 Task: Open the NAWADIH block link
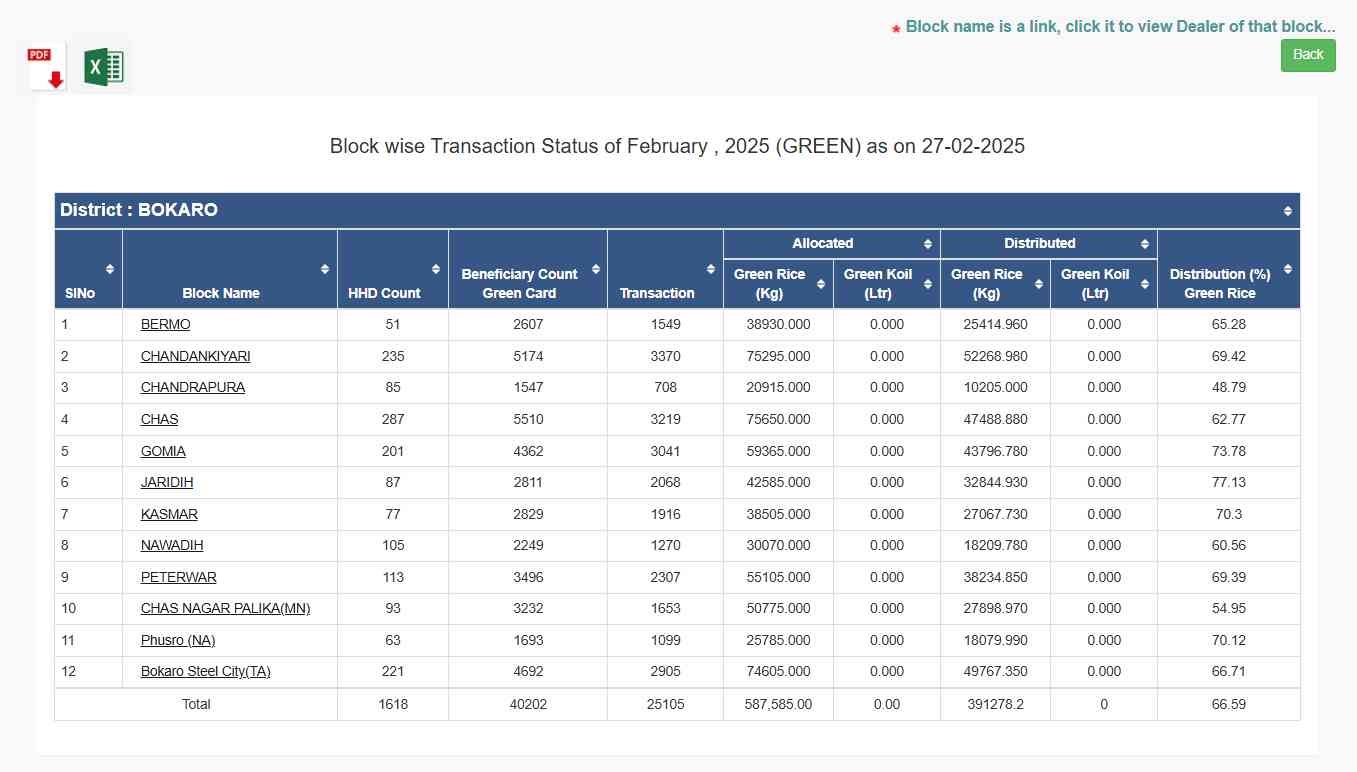172,545
